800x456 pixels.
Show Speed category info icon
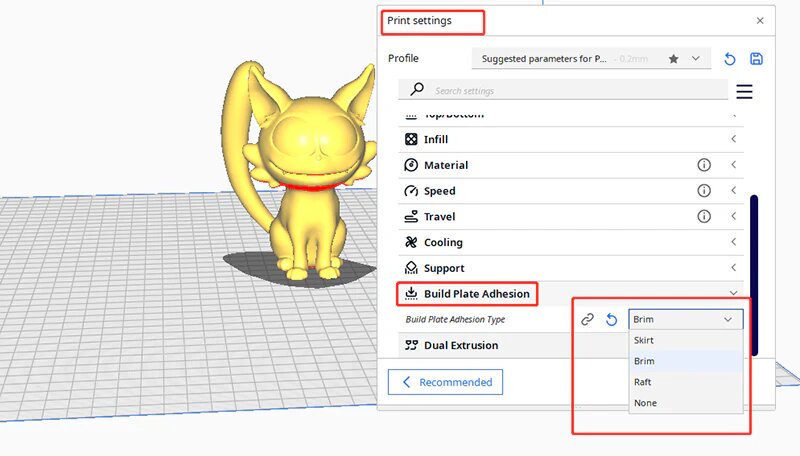tap(704, 191)
